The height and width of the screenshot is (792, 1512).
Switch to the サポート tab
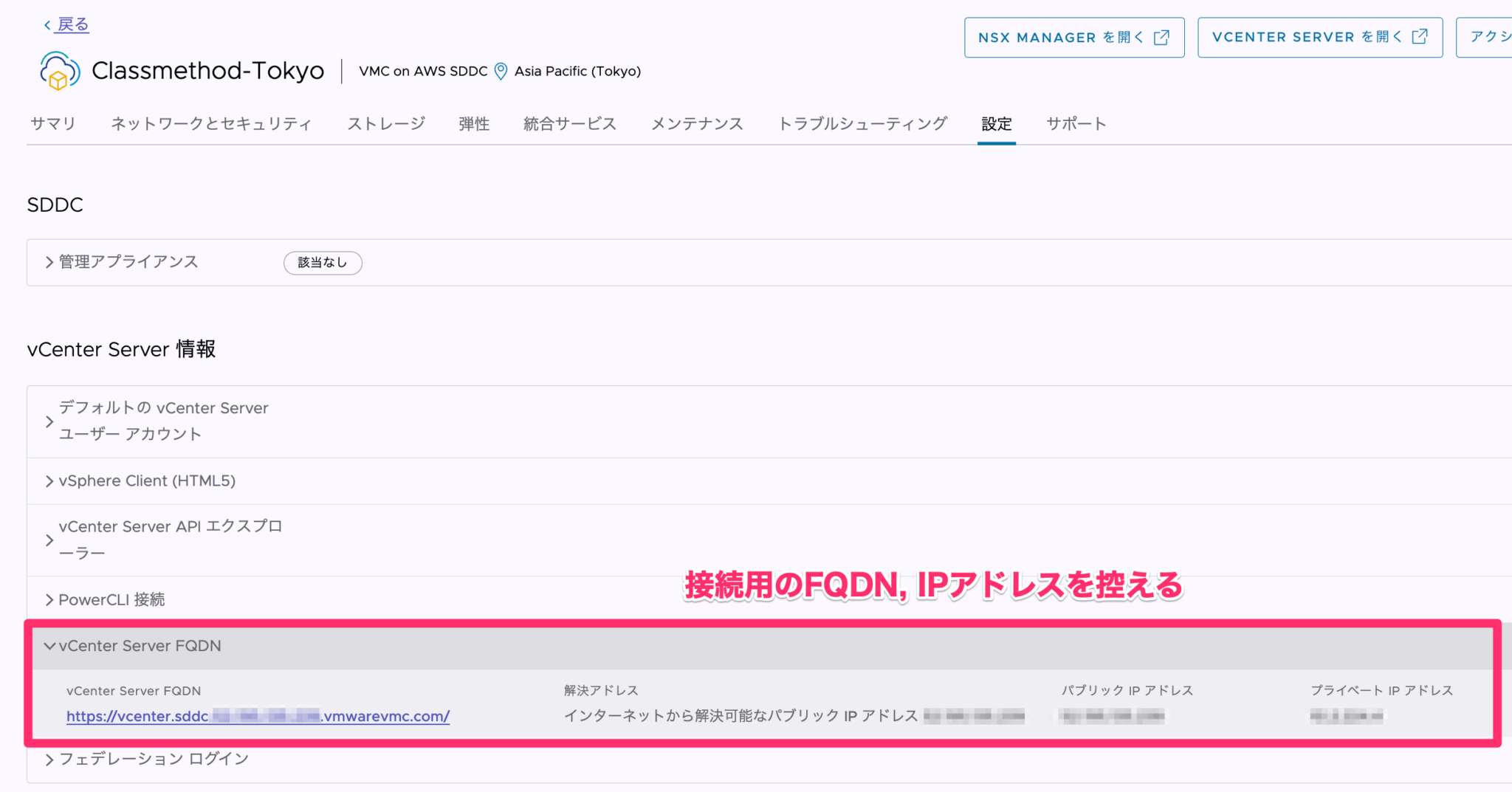[x=1076, y=124]
